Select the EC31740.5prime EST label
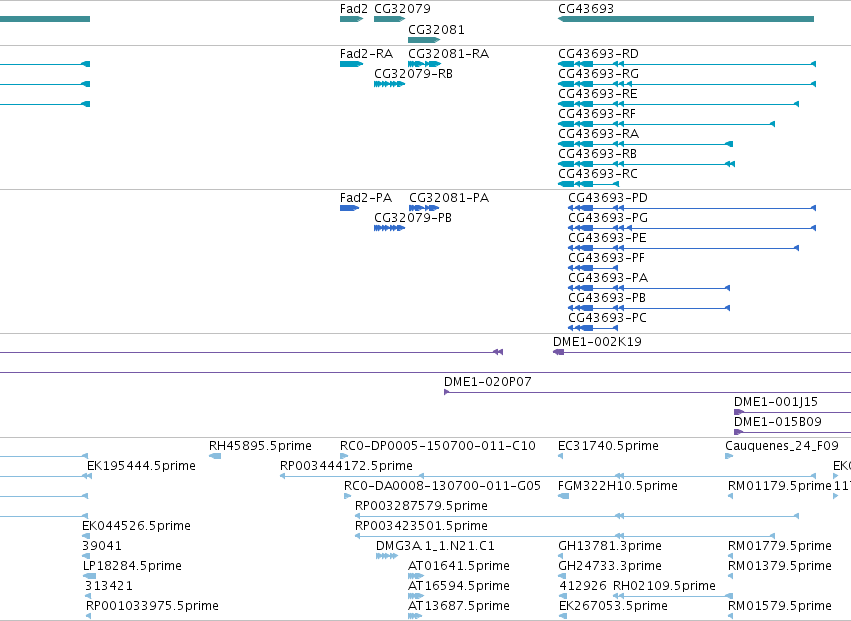The width and height of the screenshot is (851, 621). click(x=608, y=447)
